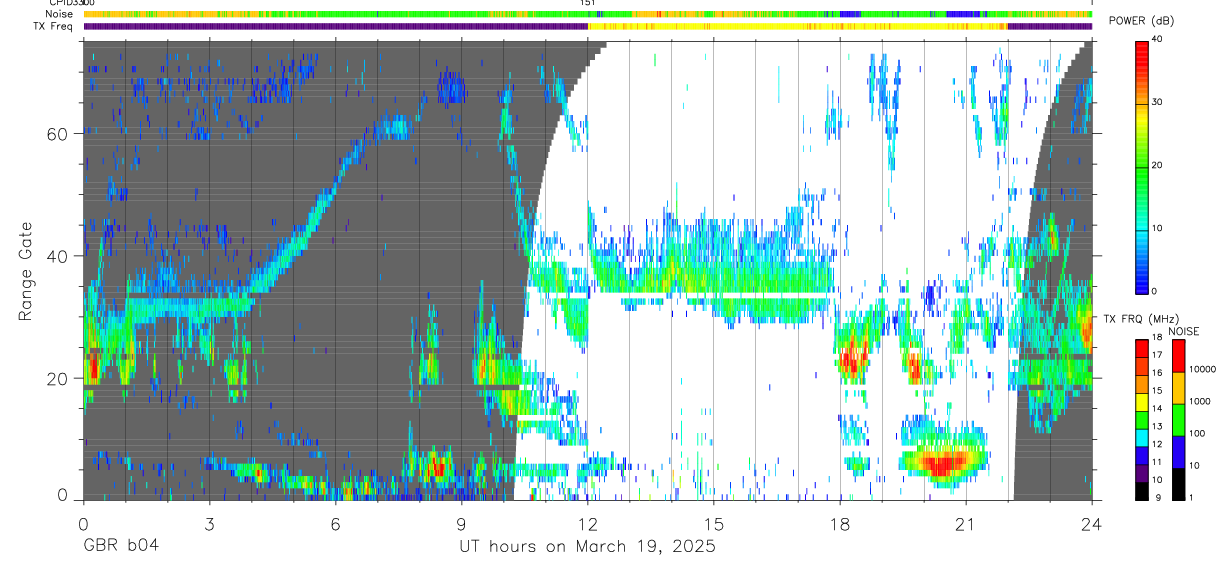Click the 3 hour tick label
Image resolution: width=1228 pixels, height=567 pixels.
point(209,523)
